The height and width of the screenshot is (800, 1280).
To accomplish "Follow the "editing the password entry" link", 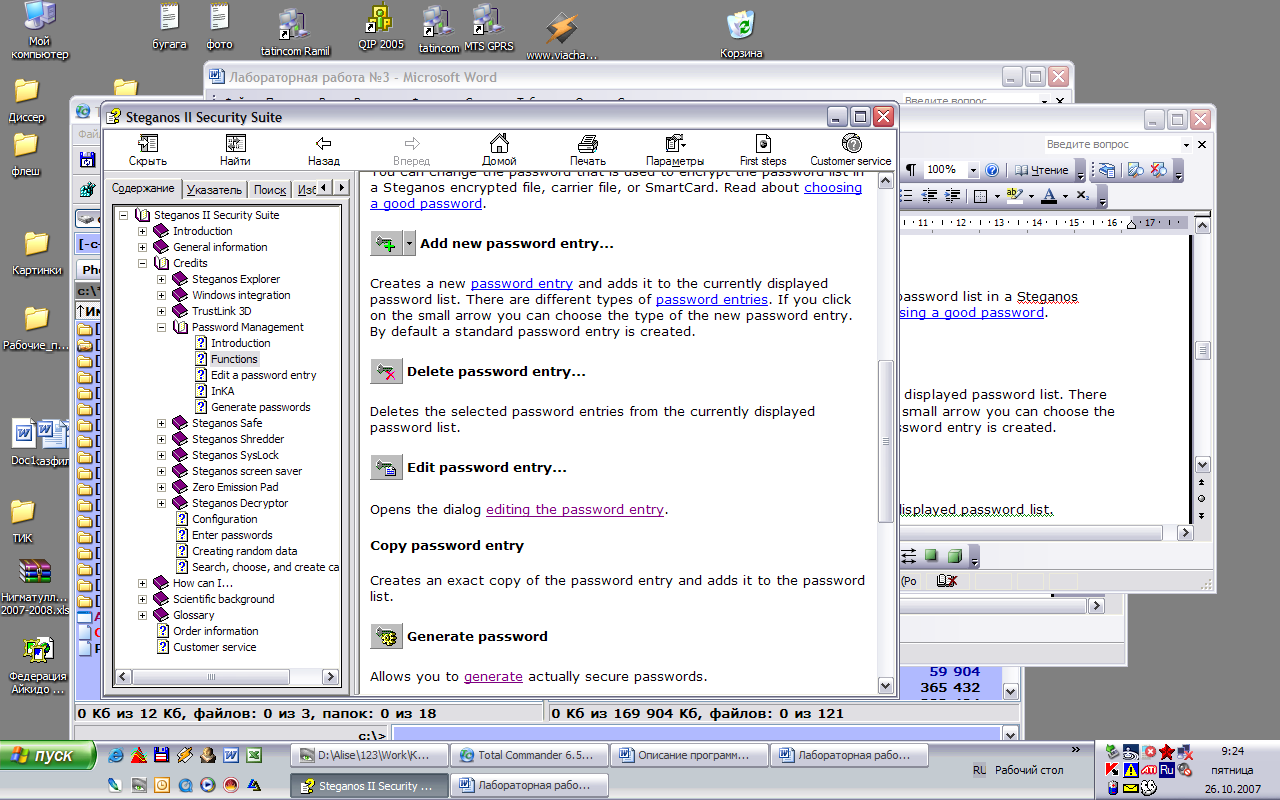I will tap(574, 509).
